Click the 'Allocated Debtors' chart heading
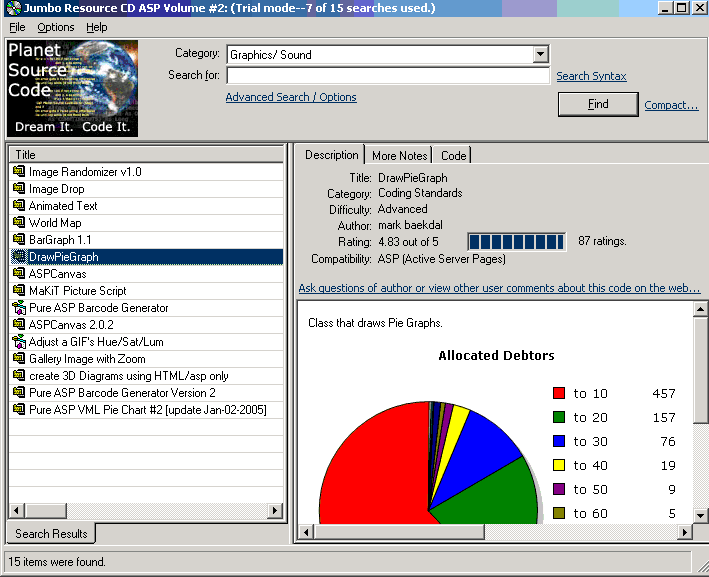 tap(496, 355)
